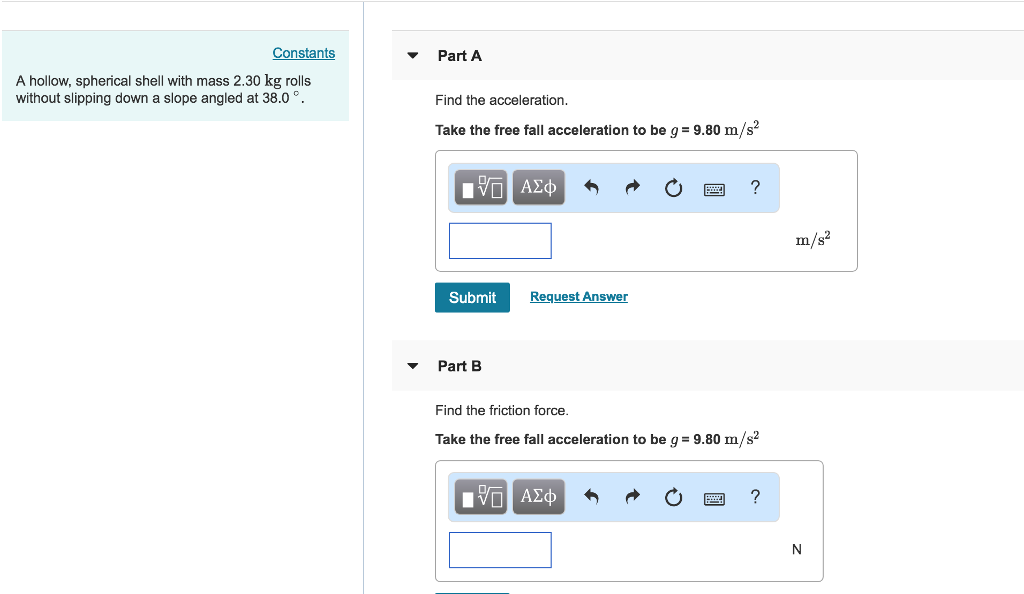The height and width of the screenshot is (594, 1024).
Task: Click redo arrow in Part B toolbar
Action: [632, 497]
